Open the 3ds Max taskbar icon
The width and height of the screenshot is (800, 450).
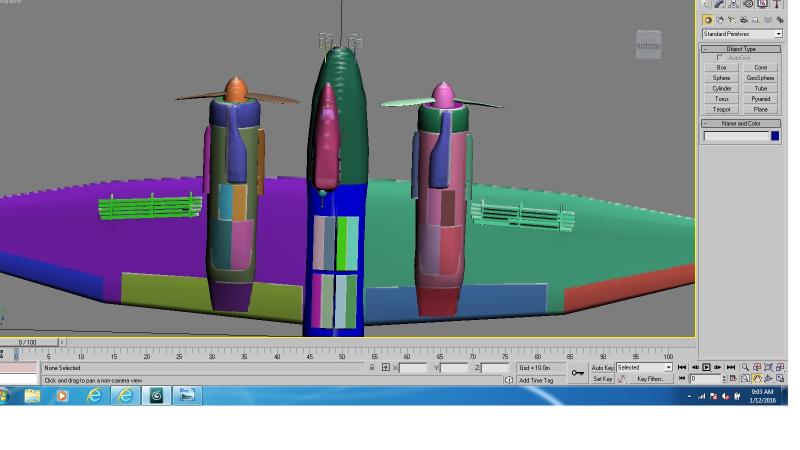(x=156, y=396)
